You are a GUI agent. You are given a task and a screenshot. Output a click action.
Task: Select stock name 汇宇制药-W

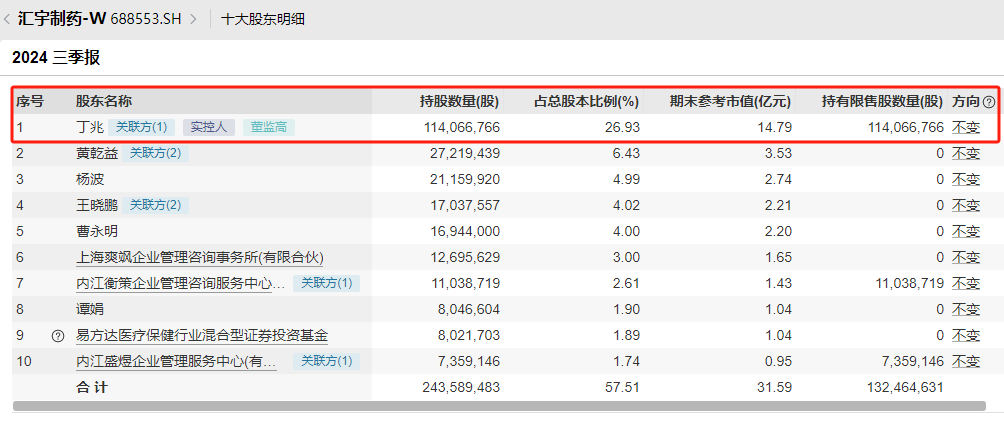click(x=62, y=19)
